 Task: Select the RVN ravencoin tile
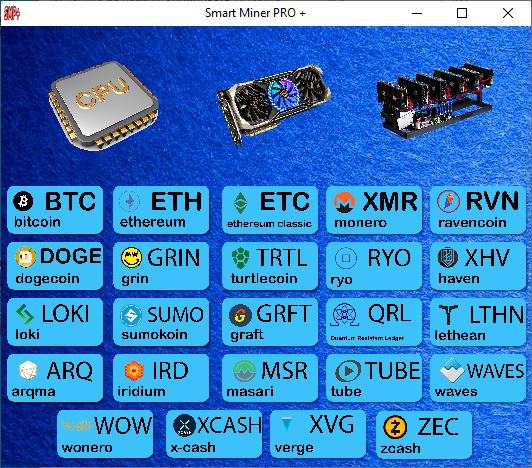pyautogui.click(x=478, y=210)
